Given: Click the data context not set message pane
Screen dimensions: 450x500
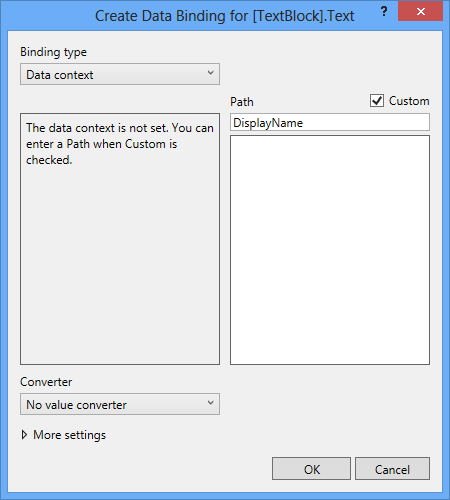Looking at the screenshot, I should click(x=120, y=239).
